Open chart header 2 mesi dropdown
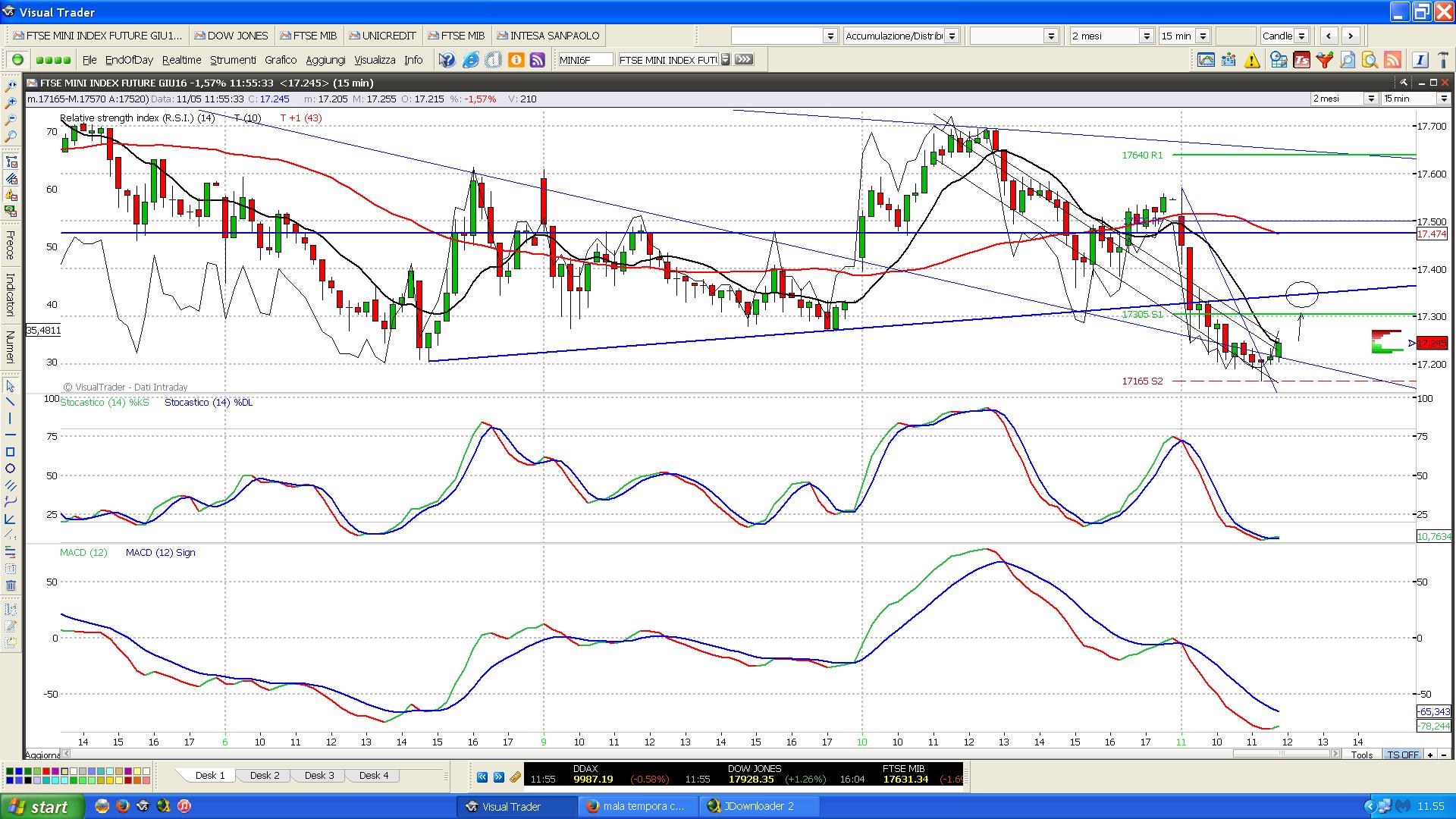 (x=1370, y=99)
